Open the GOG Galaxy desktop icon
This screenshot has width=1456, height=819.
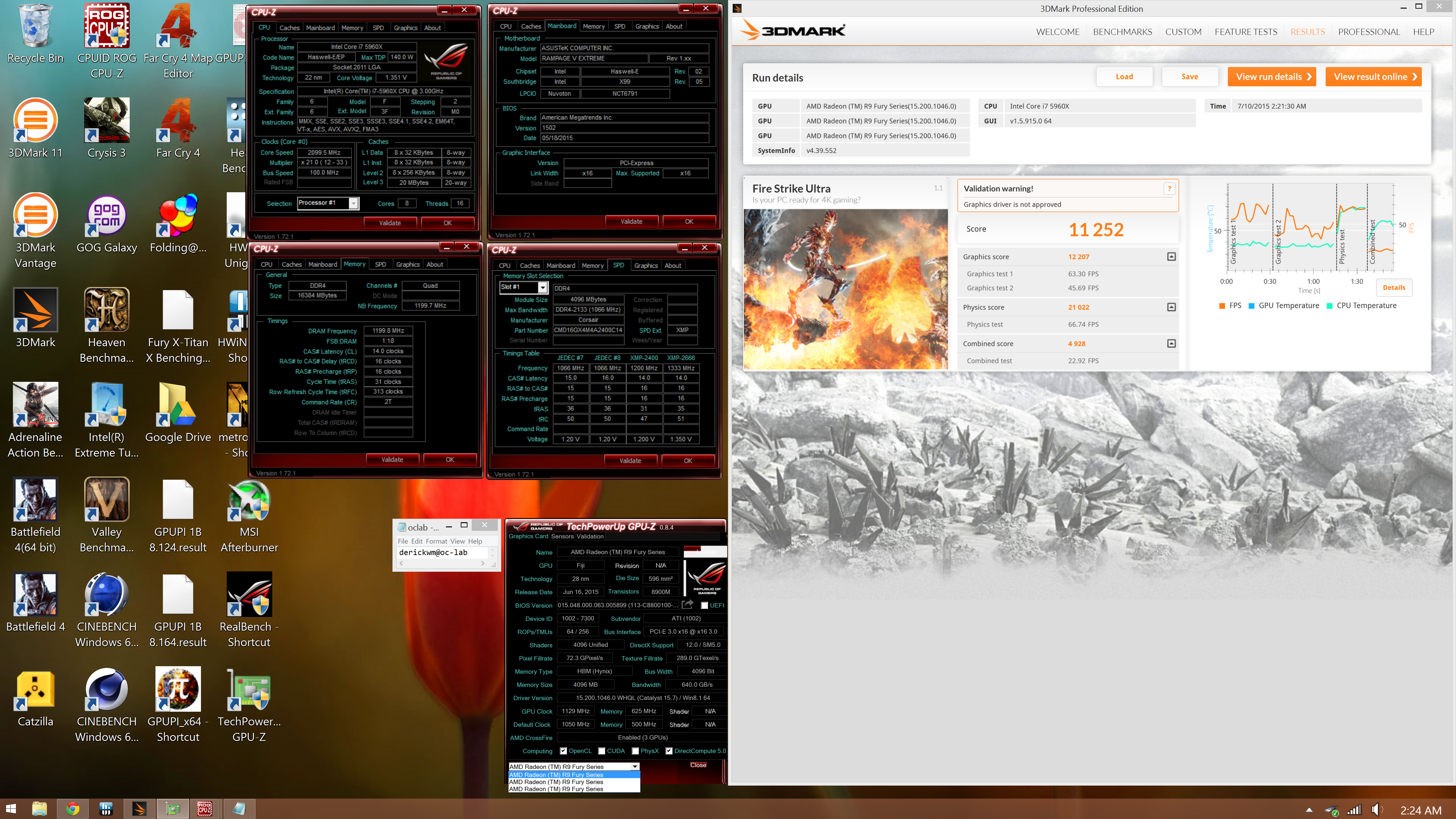click(x=106, y=223)
